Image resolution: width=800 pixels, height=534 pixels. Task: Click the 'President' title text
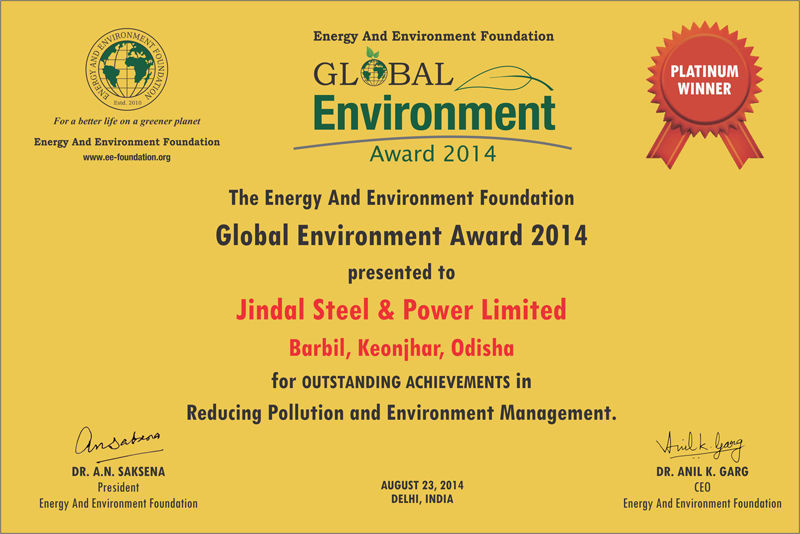pos(118,488)
